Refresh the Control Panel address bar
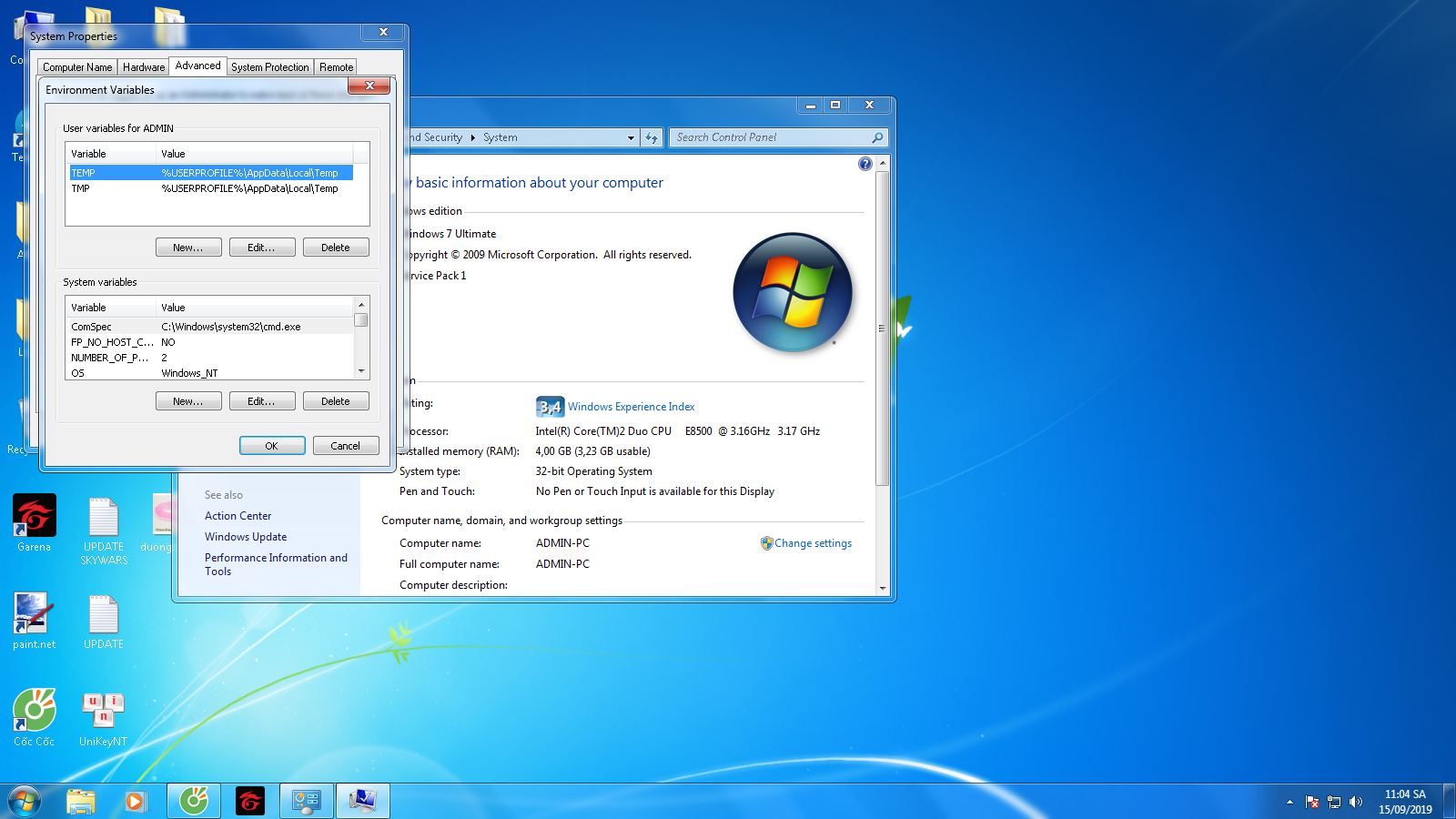The image size is (1456, 819). [x=652, y=137]
